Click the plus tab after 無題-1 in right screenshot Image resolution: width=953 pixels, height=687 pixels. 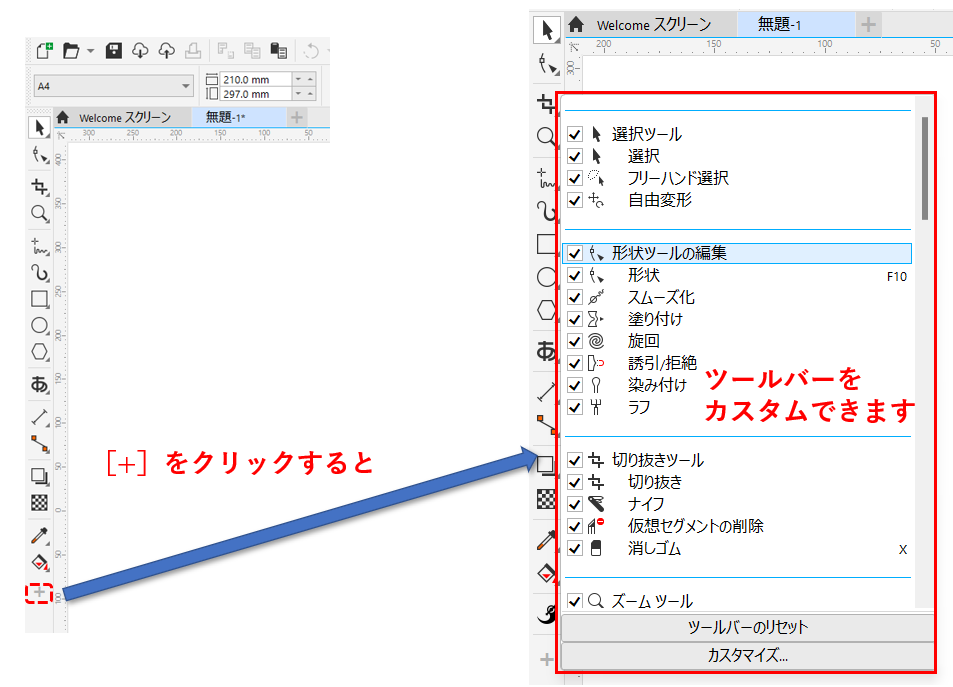point(869,25)
